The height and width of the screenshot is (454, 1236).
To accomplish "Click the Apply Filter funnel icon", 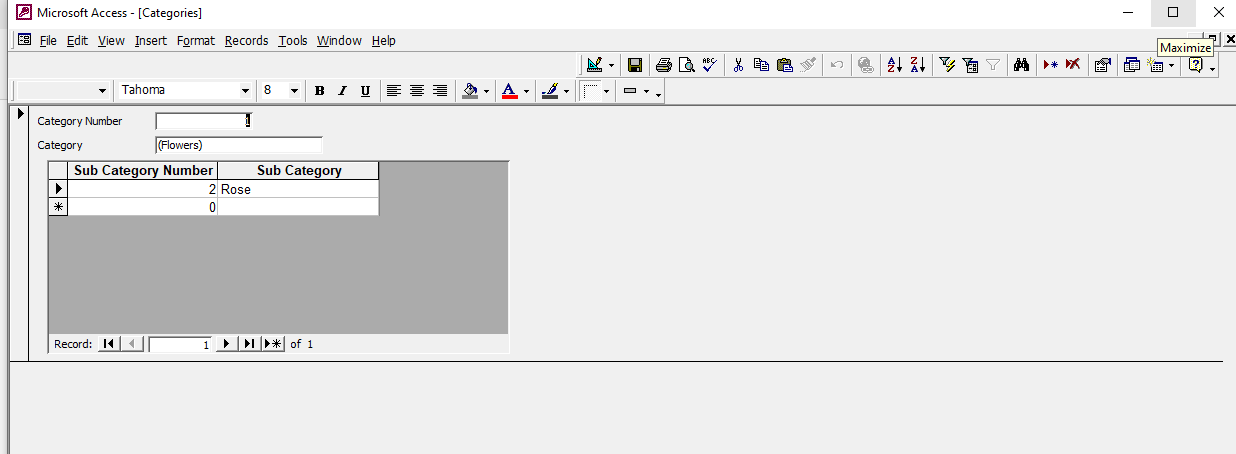I will (x=993, y=65).
